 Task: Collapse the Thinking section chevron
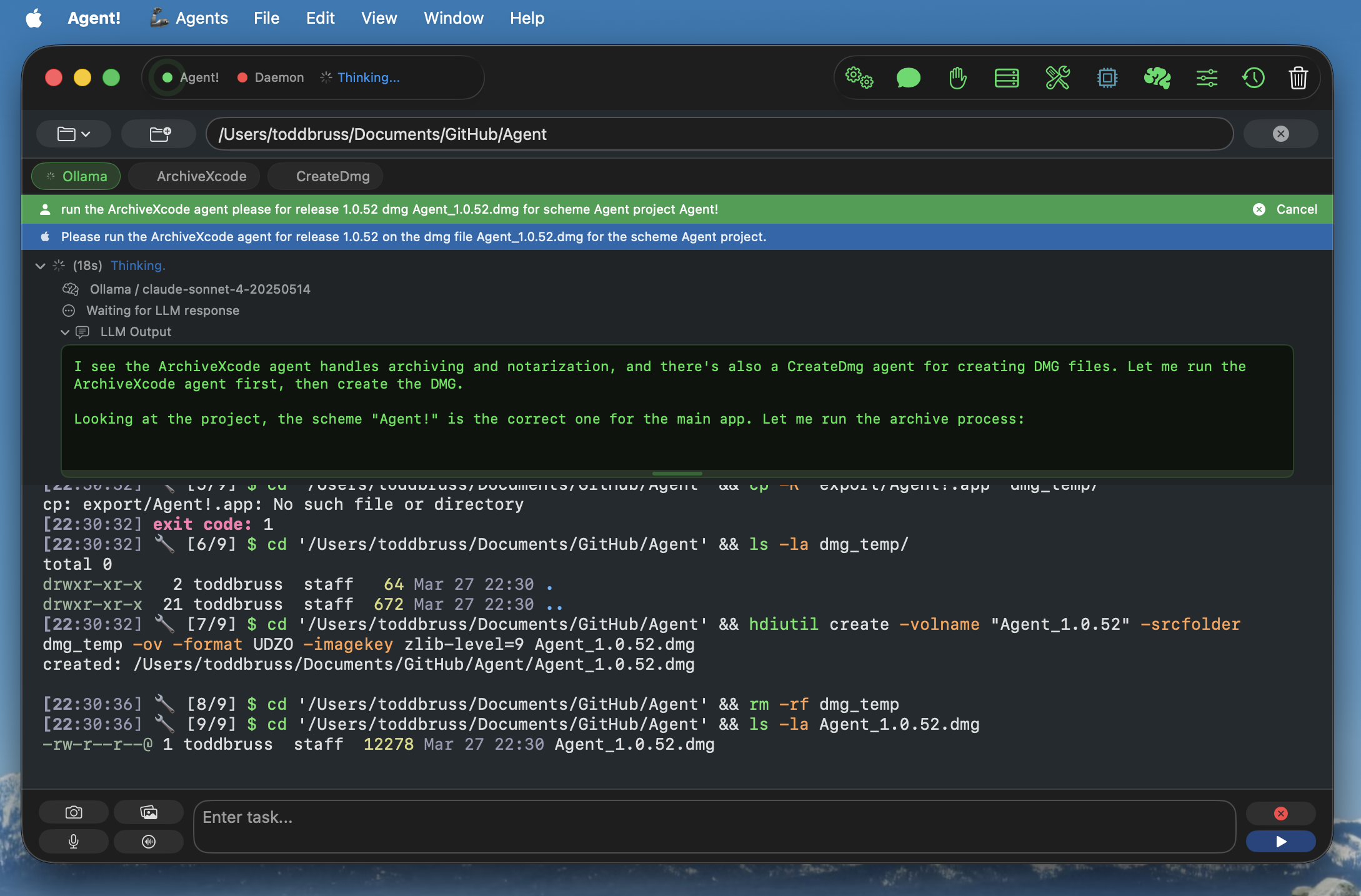point(40,266)
